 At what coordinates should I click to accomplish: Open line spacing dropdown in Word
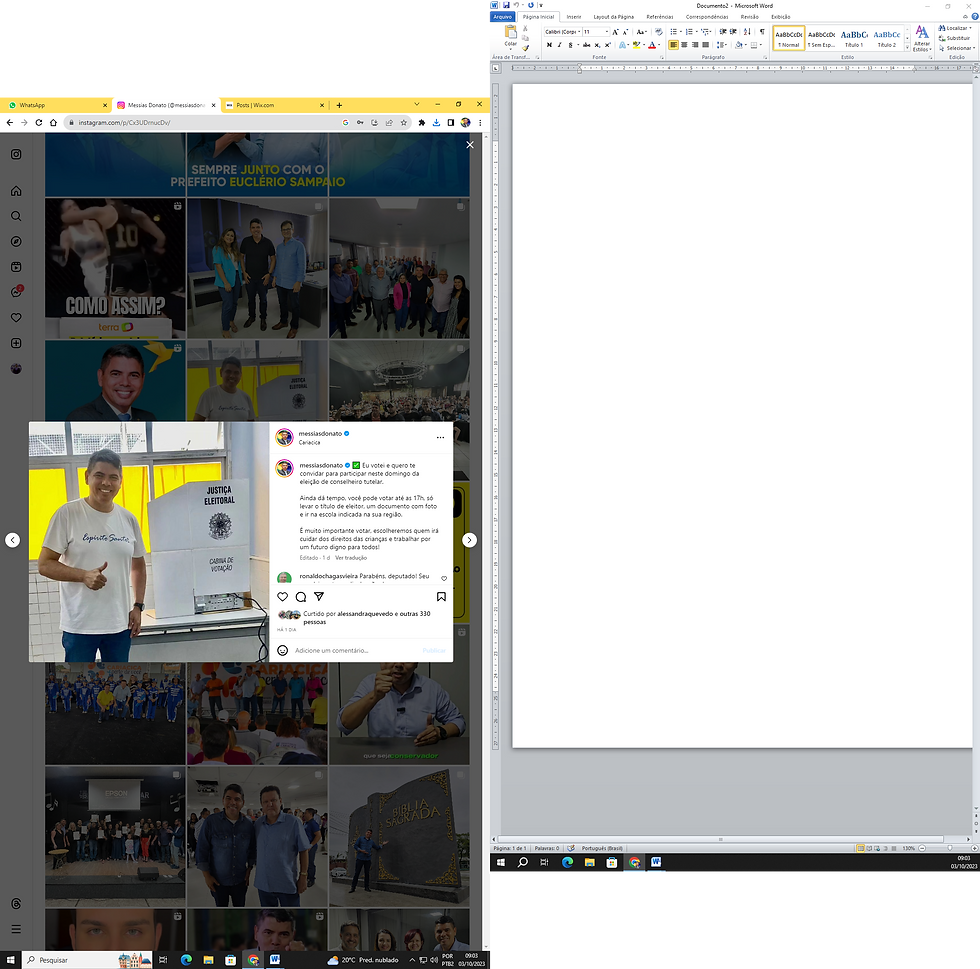(x=722, y=45)
